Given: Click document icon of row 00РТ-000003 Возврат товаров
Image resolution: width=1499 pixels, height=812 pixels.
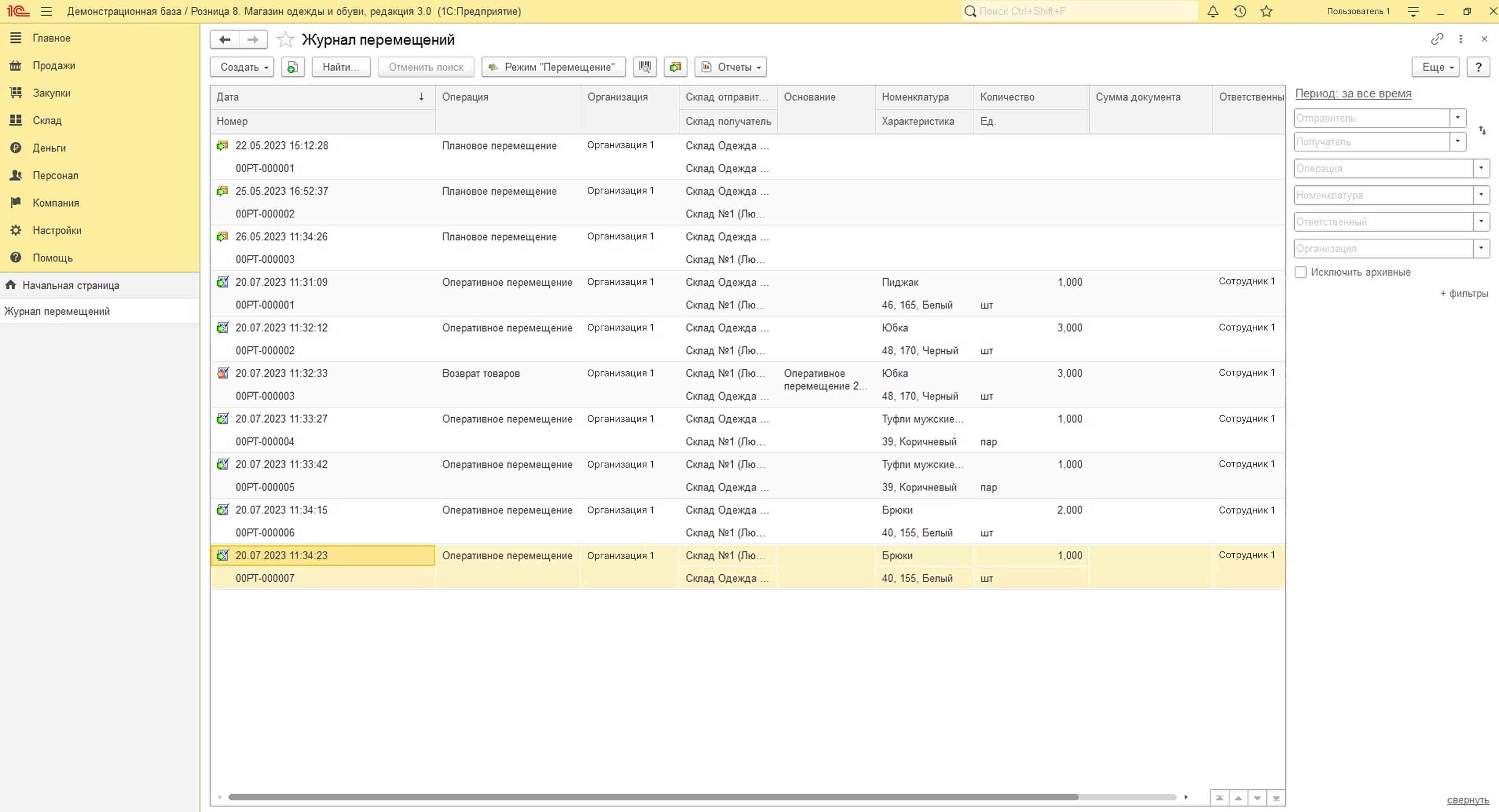Looking at the screenshot, I should click(222, 373).
